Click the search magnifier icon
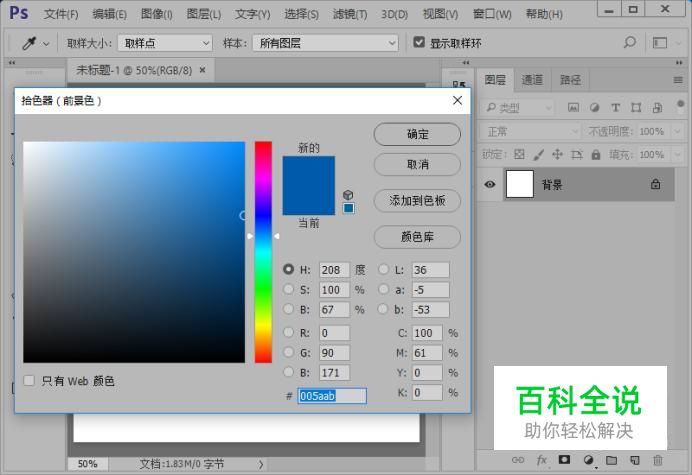Image resolution: width=692 pixels, height=475 pixels. point(630,42)
